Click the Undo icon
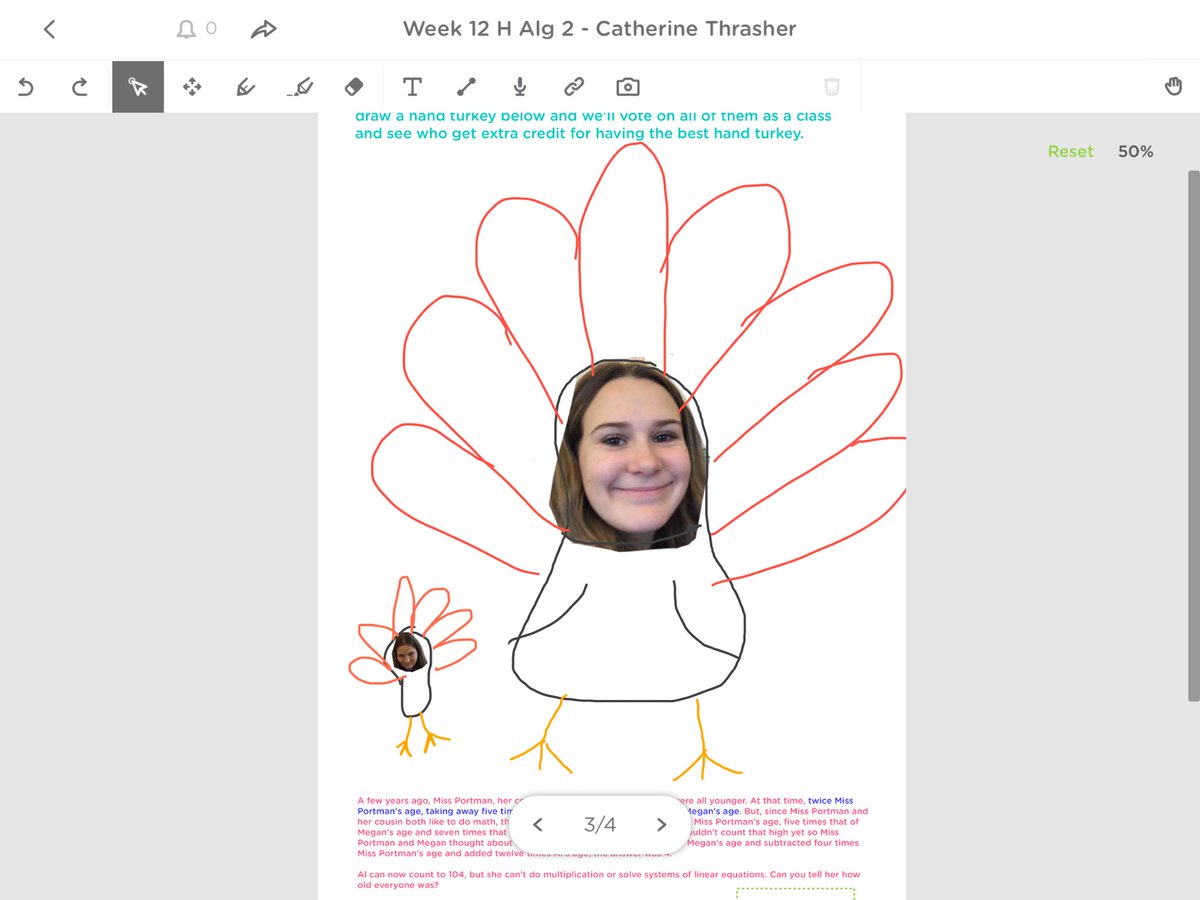 point(26,87)
